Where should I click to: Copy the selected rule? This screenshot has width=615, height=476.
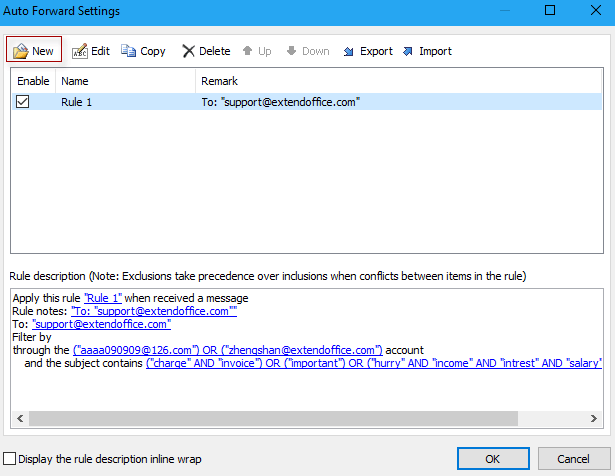(129, 51)
